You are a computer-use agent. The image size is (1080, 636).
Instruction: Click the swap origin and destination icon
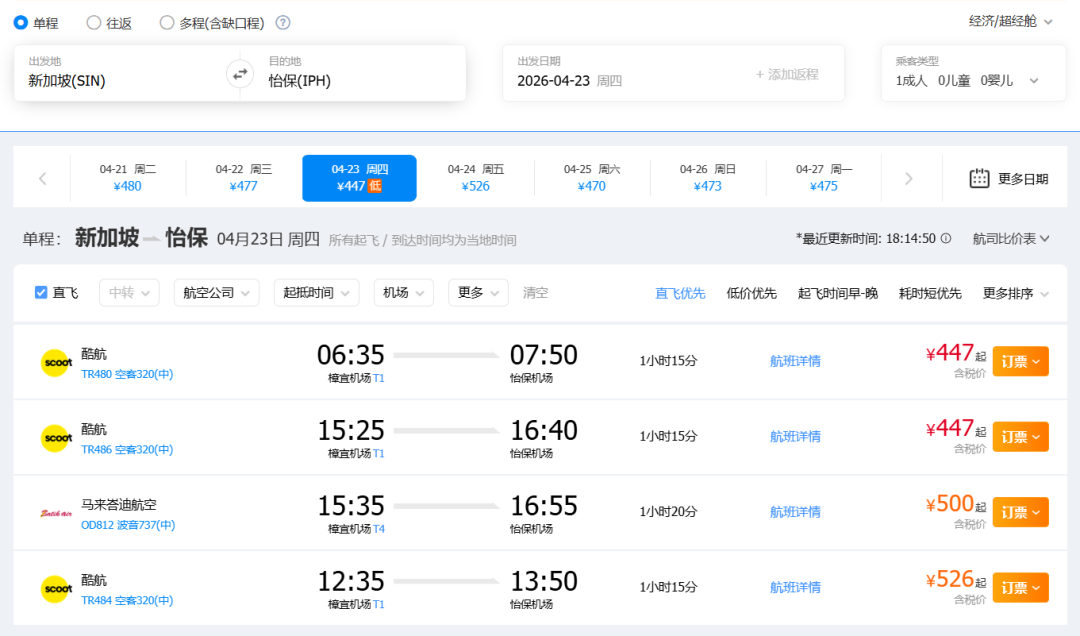click(240, 73)
